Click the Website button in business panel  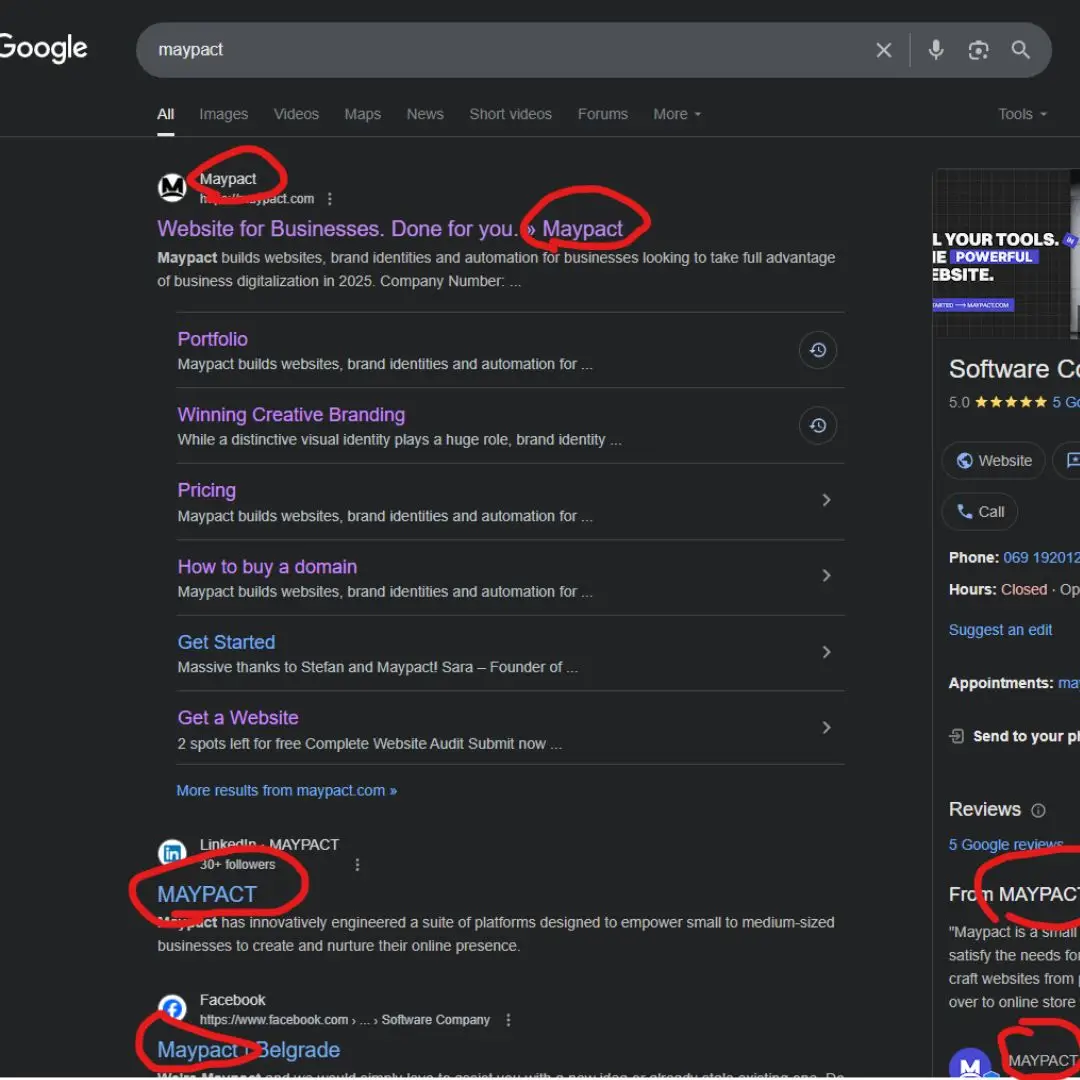point(993,461)
